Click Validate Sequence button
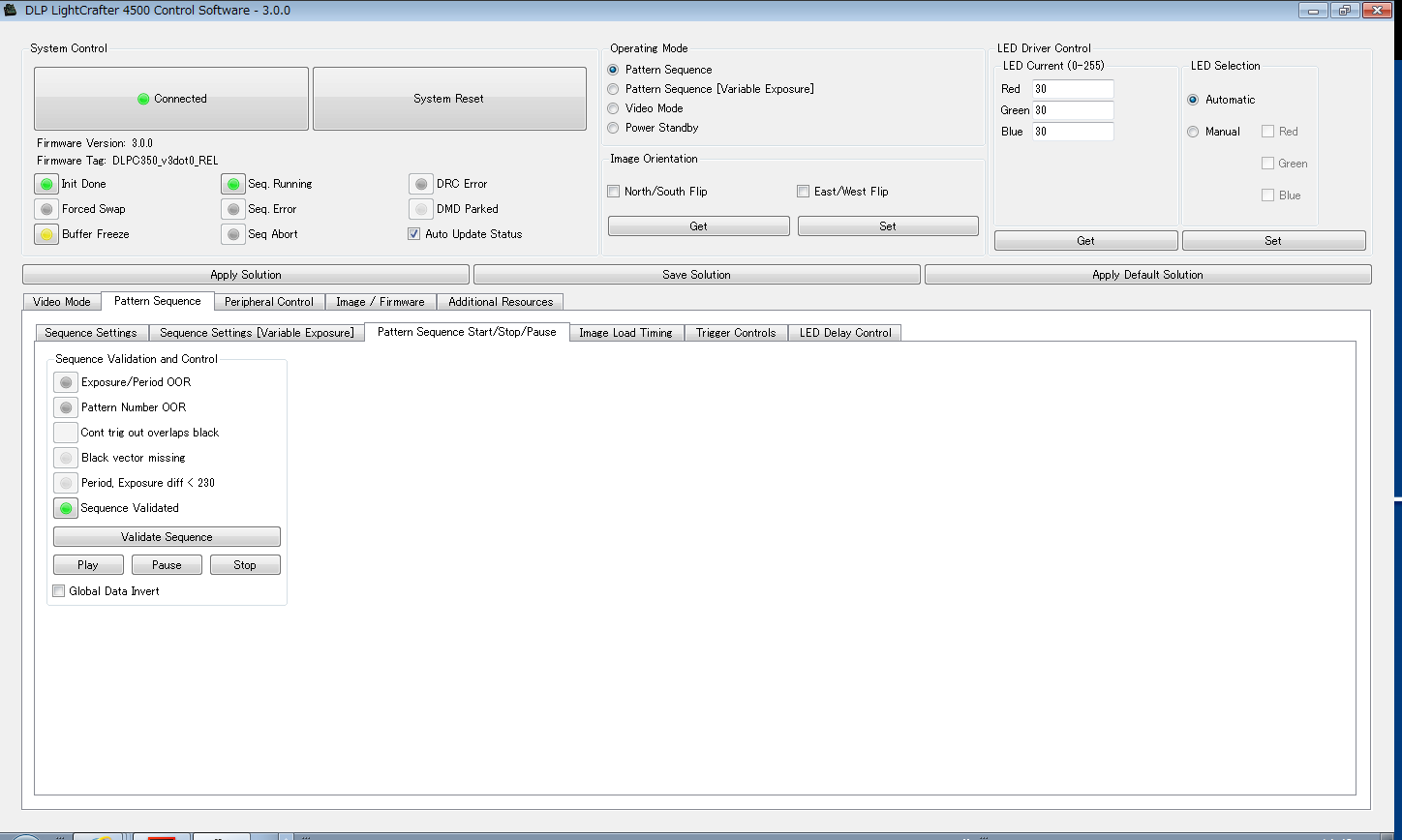This screenshot has height=840, width=1402. pyautogui.click(x=167, y=537)
